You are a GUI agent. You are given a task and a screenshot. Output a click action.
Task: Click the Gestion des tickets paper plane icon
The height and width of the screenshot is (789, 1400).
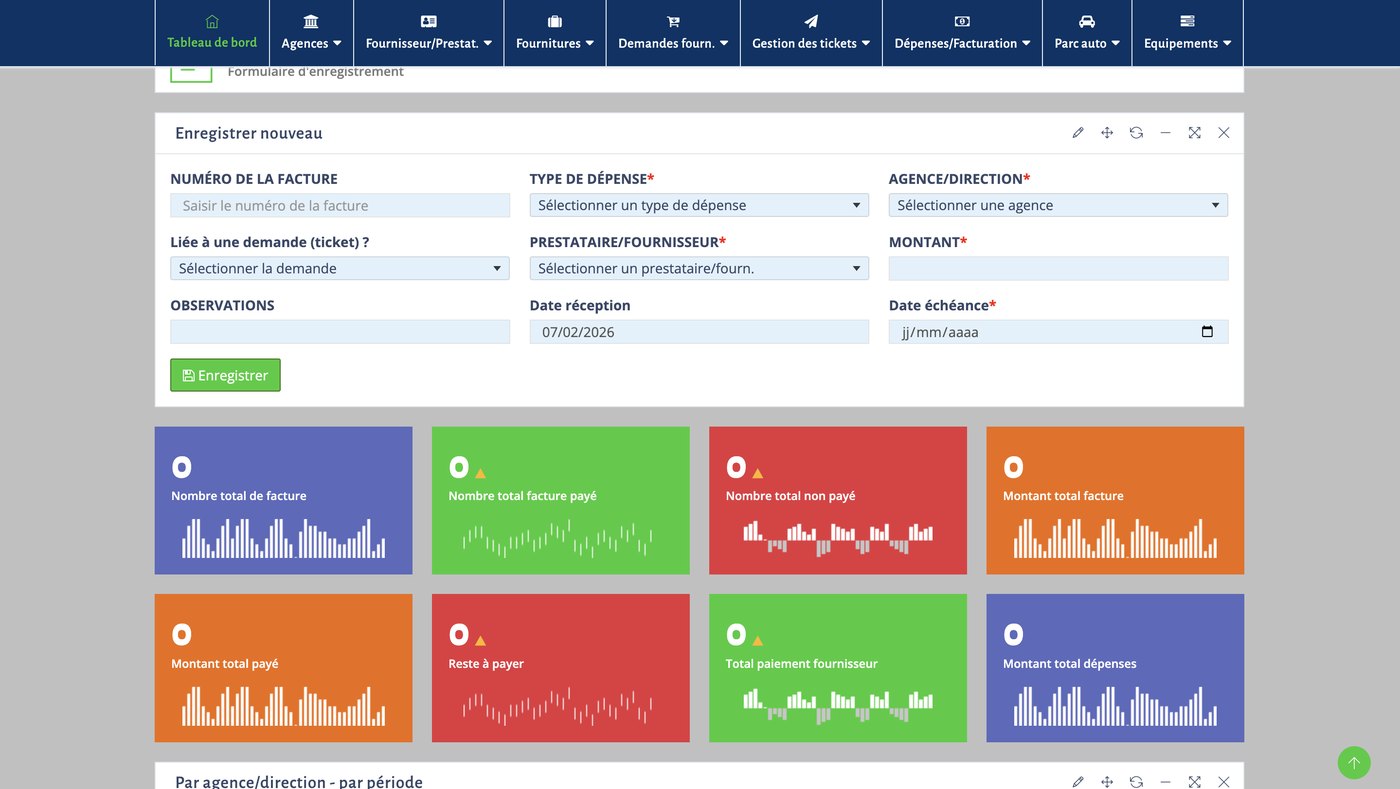click(811, 21)
